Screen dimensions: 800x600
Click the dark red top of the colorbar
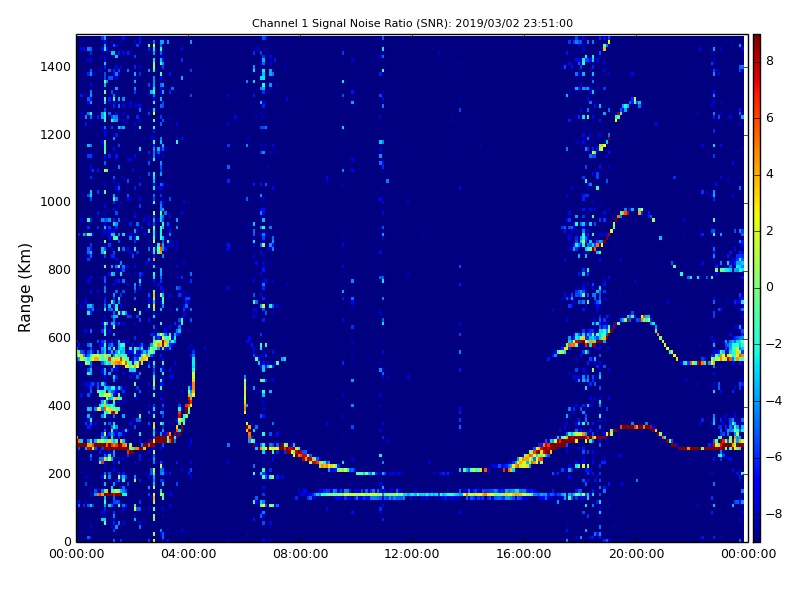(x=757, y=43)
